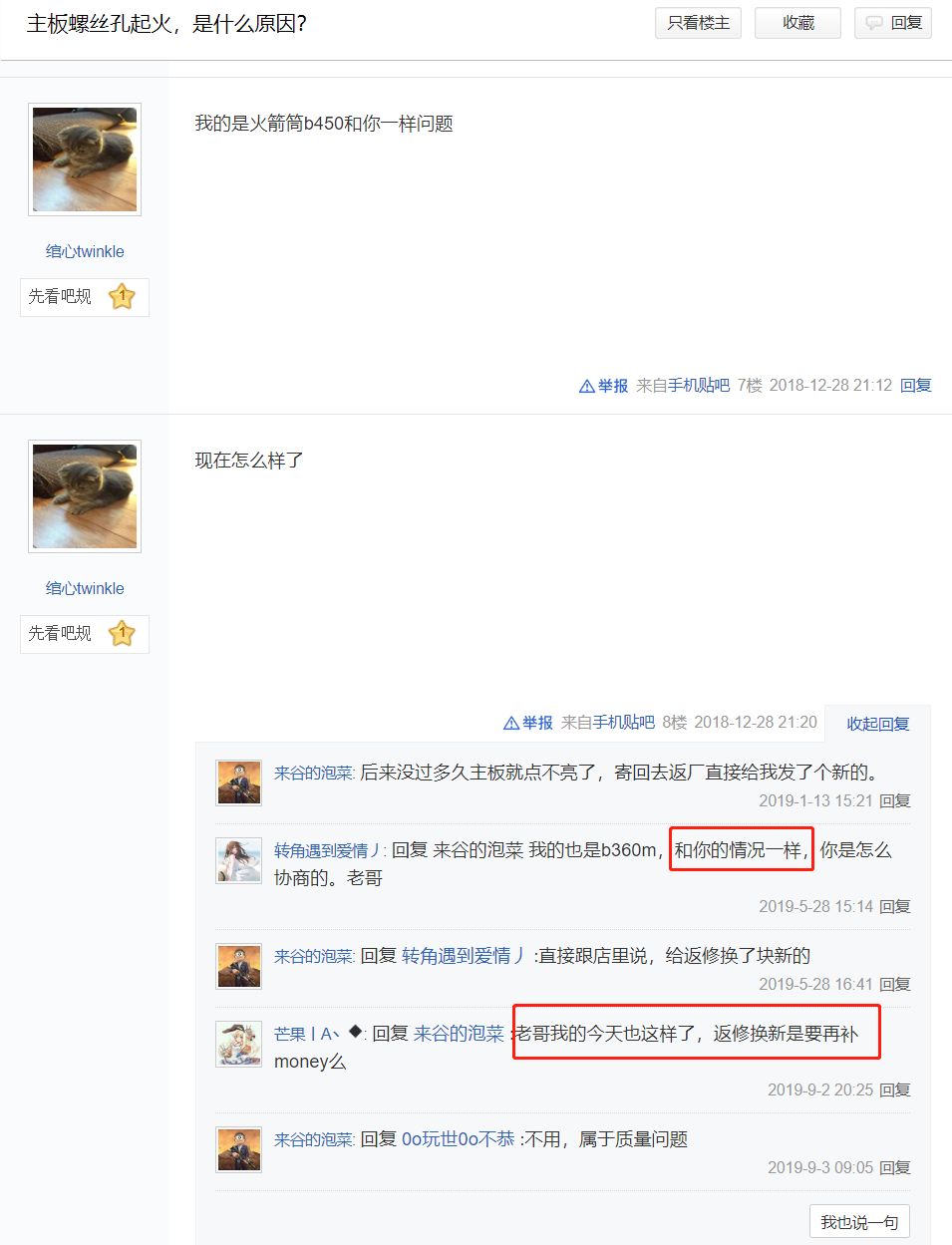Click the star badge beside first 先看吧规
Viewport: 952px width, 1245px height.
pyautogui.click(x=122, y=296)
